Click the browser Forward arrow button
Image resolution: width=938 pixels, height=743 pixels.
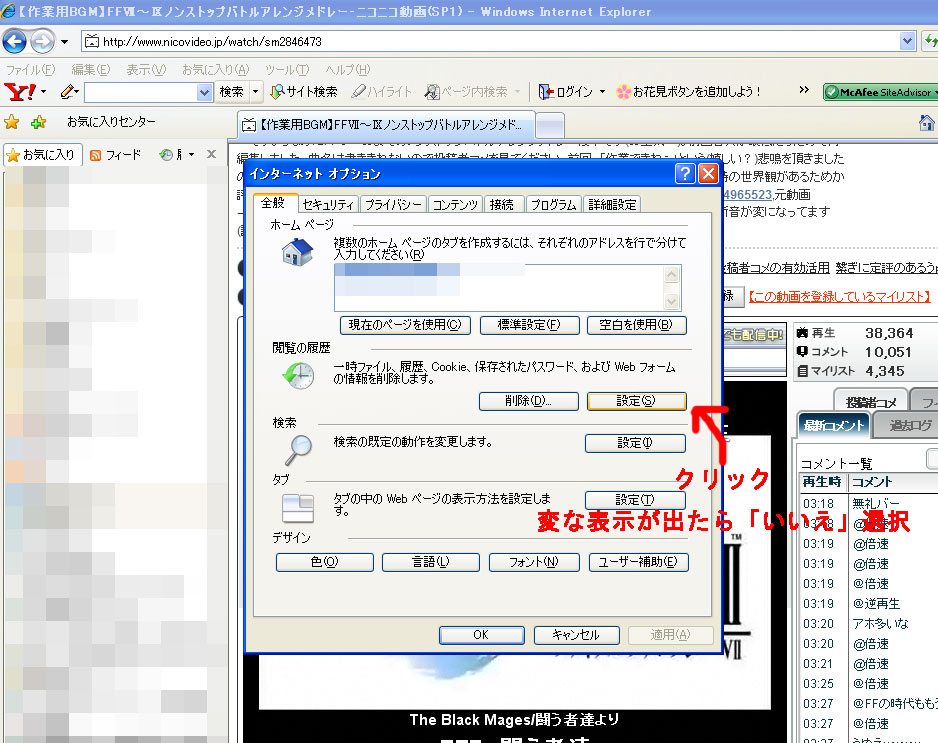pyautogui.click(x=42, y=41)
